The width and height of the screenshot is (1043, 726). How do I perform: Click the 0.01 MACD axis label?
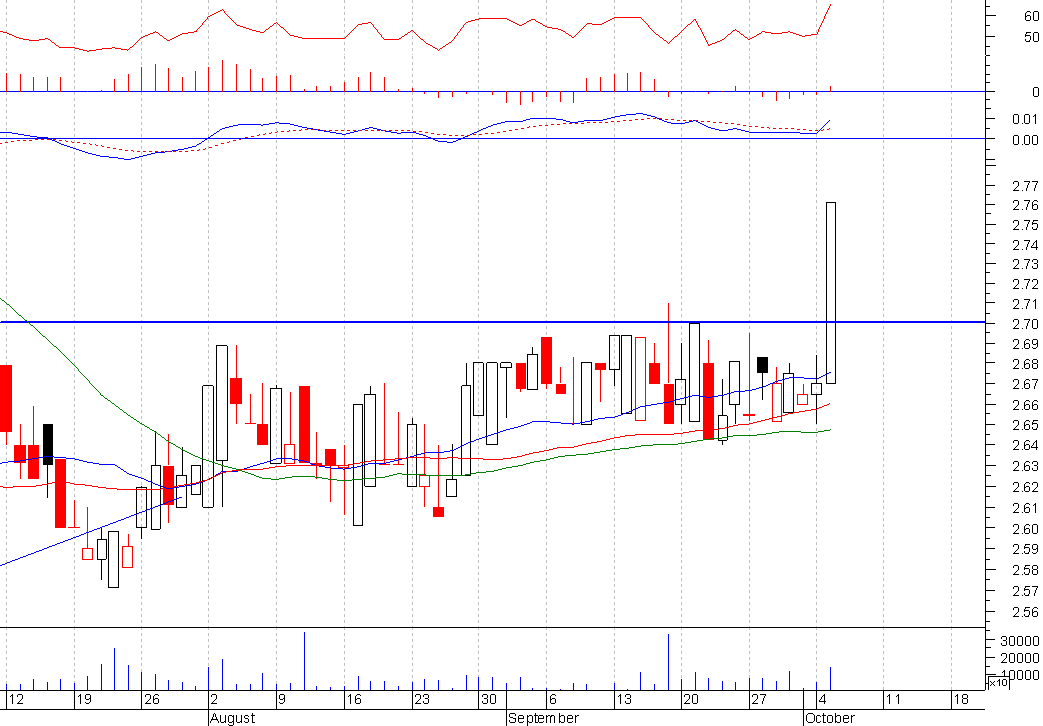click(x=1025, y=119)
